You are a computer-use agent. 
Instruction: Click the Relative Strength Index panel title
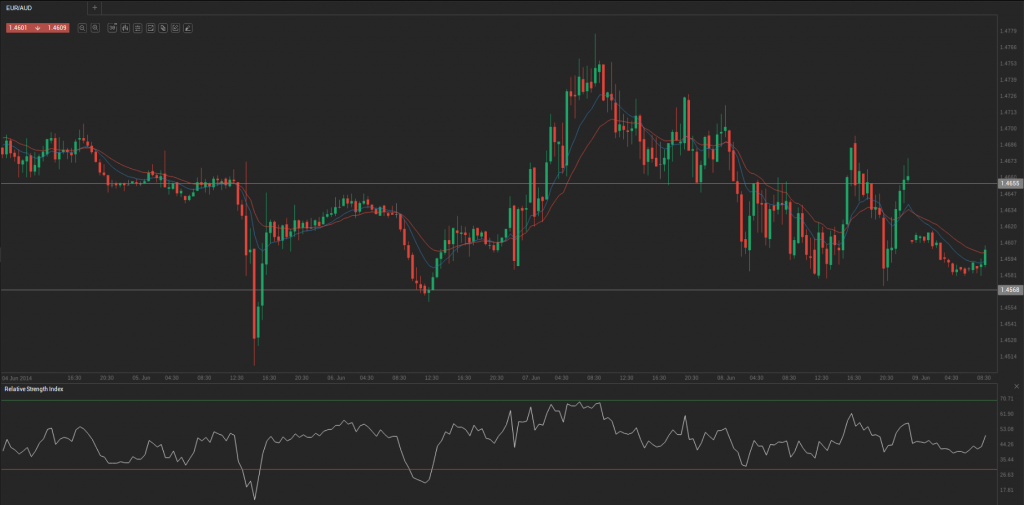tap(34, 388)
